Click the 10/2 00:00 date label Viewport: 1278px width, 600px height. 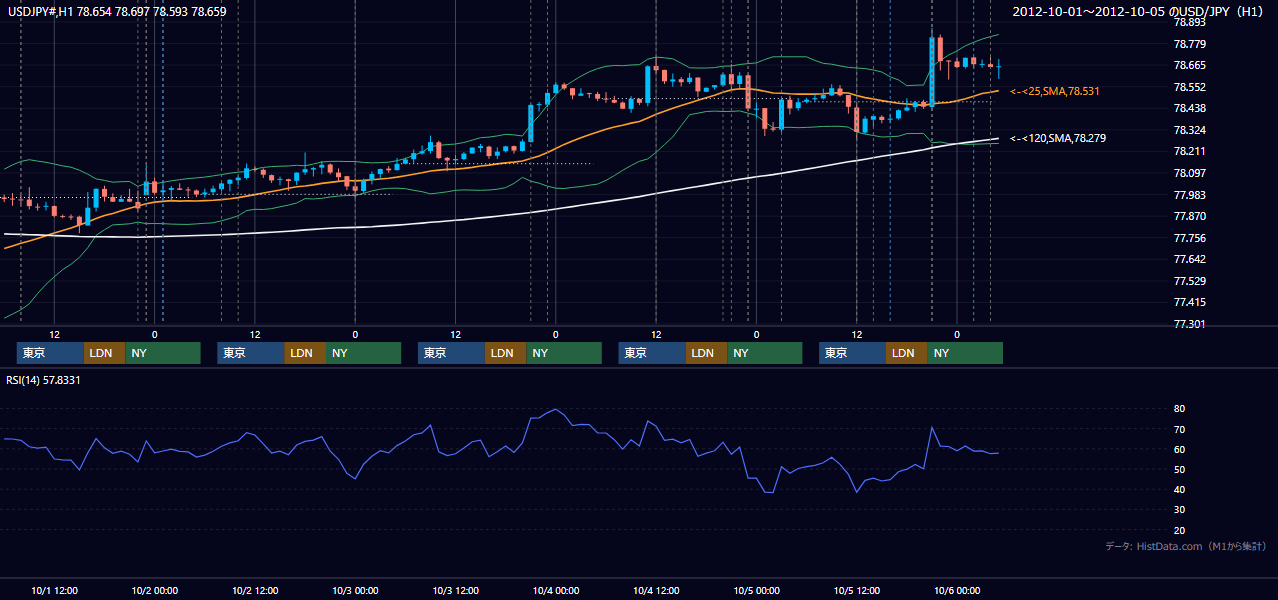tap(155, 590)
